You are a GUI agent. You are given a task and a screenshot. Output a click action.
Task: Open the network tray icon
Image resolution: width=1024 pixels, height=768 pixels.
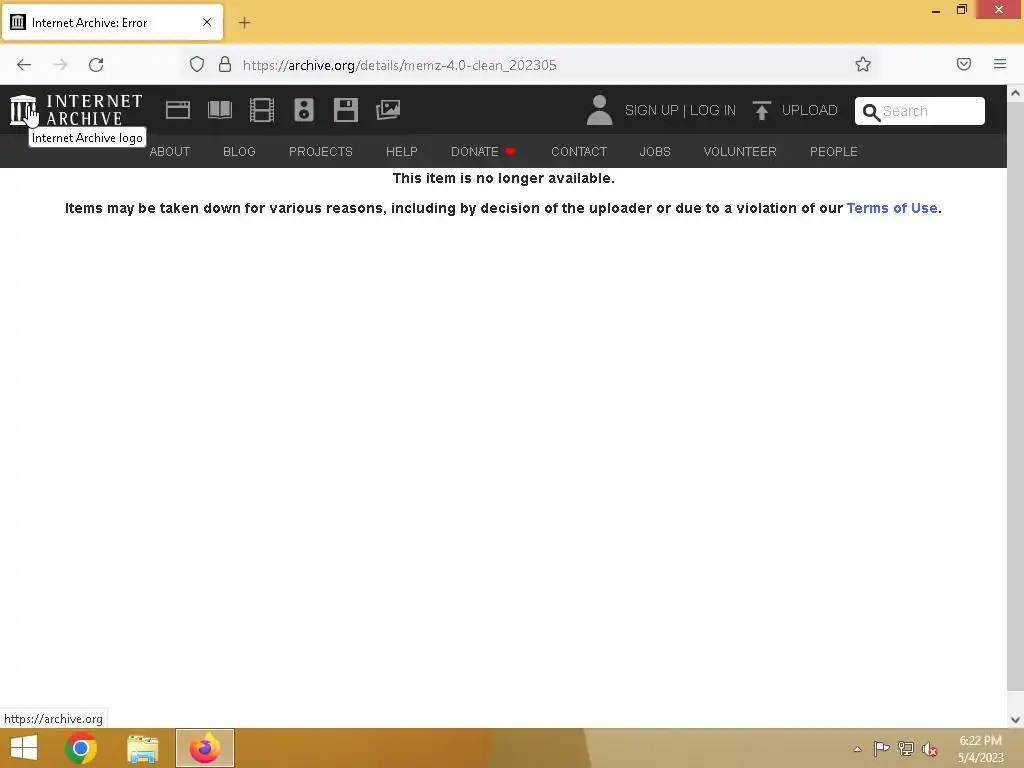click(x=906, y=748)
